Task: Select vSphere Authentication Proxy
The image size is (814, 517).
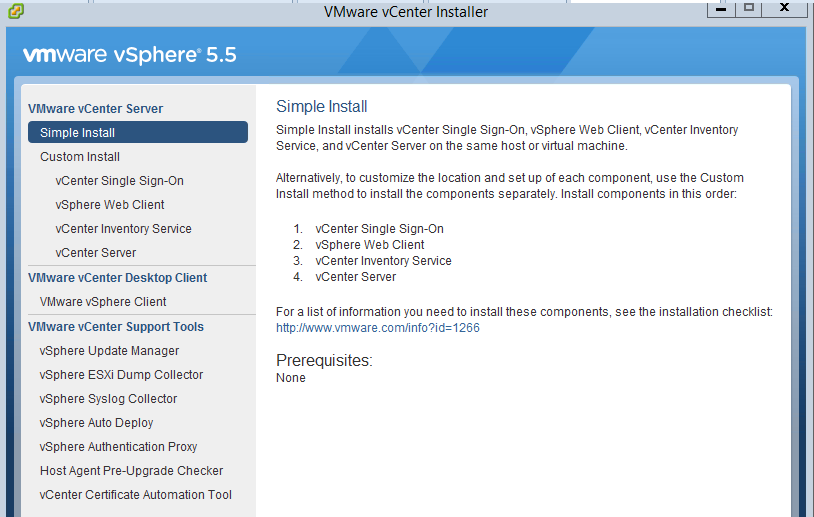Action: 118,446
